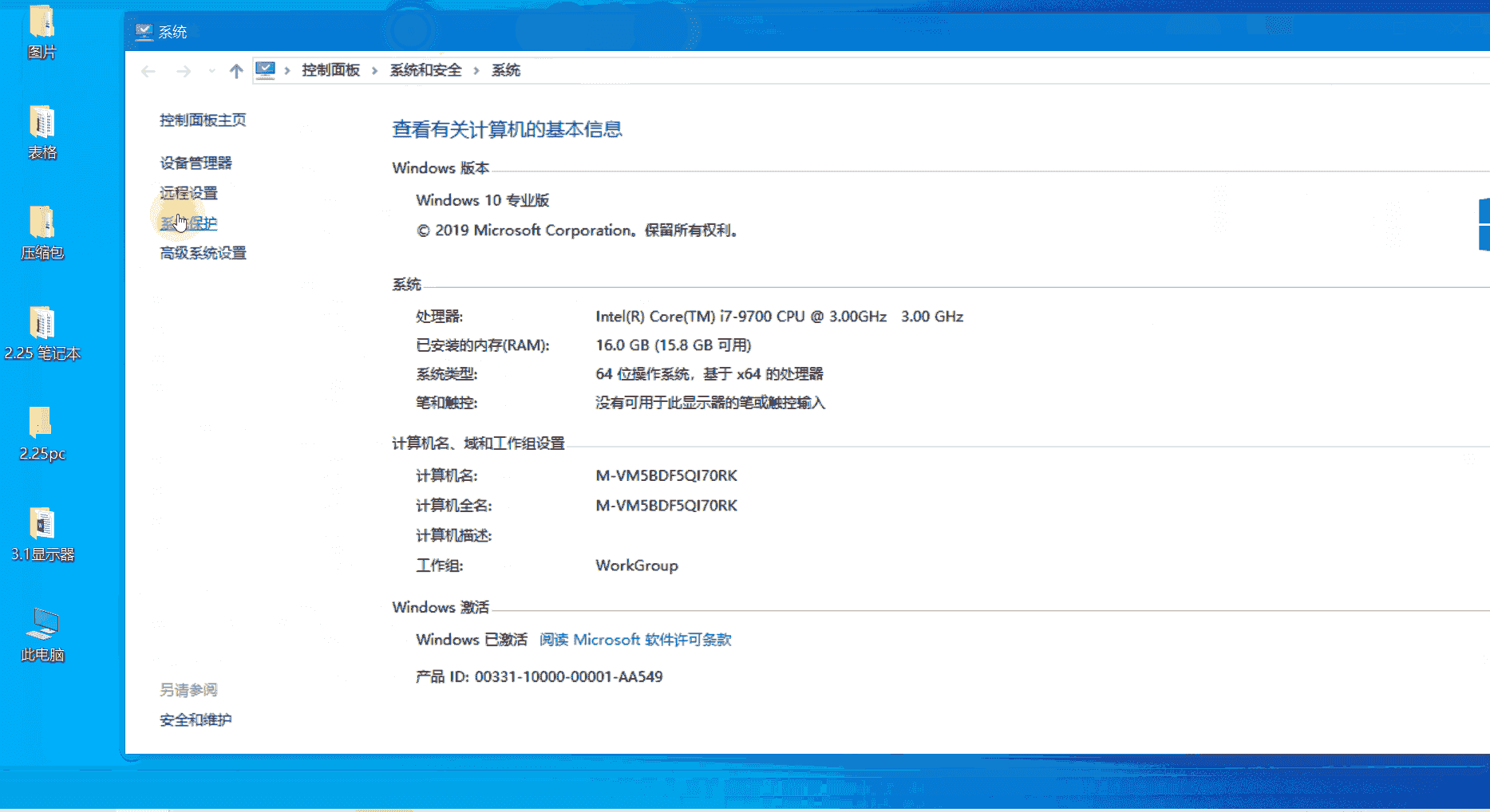Image resolution: width=1490 pixels, height=812 pixels.
Task: Click WorkGroup value text
Action: tap(637, 566)
